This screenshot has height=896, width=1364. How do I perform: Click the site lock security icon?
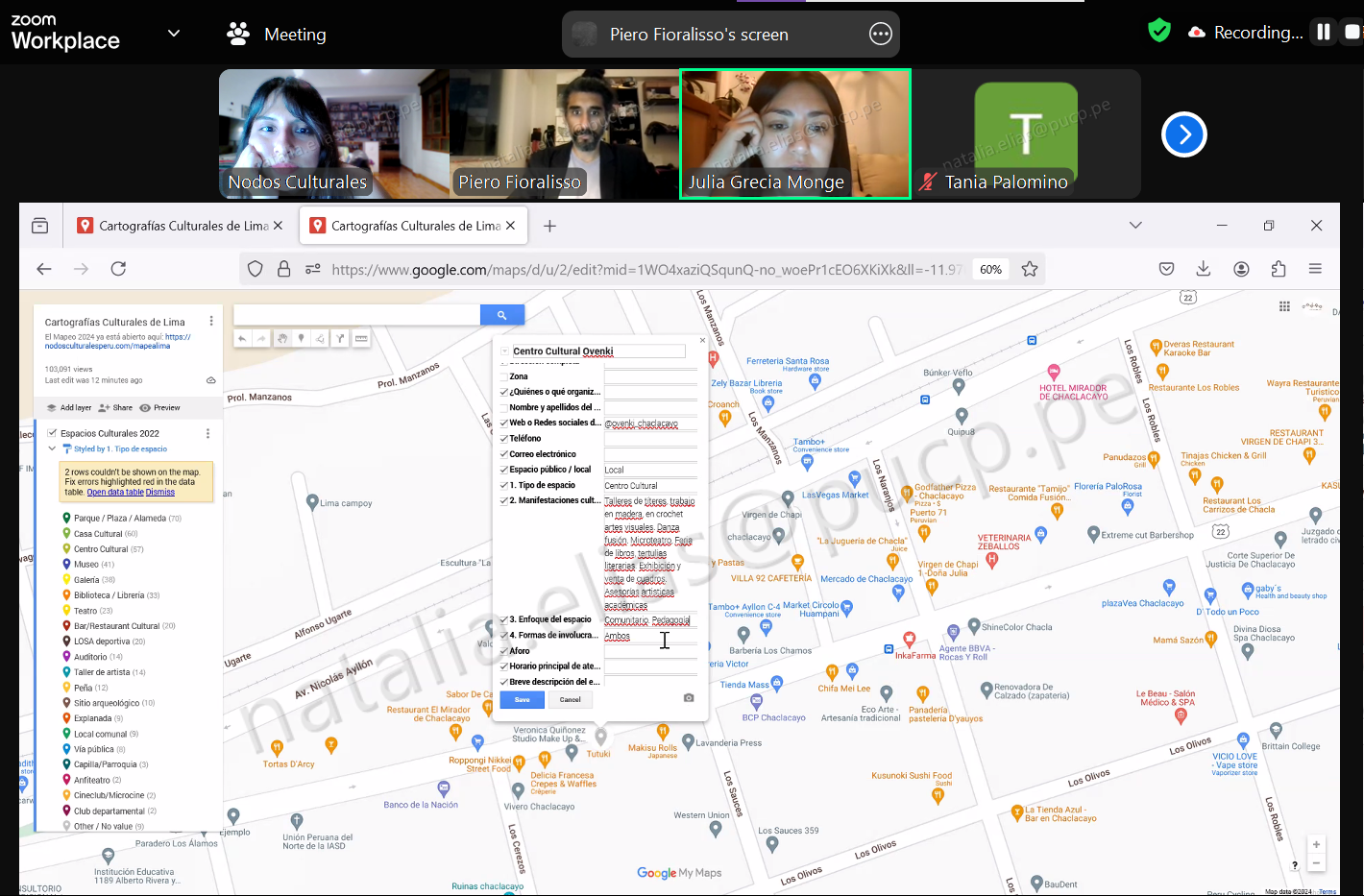283,269
